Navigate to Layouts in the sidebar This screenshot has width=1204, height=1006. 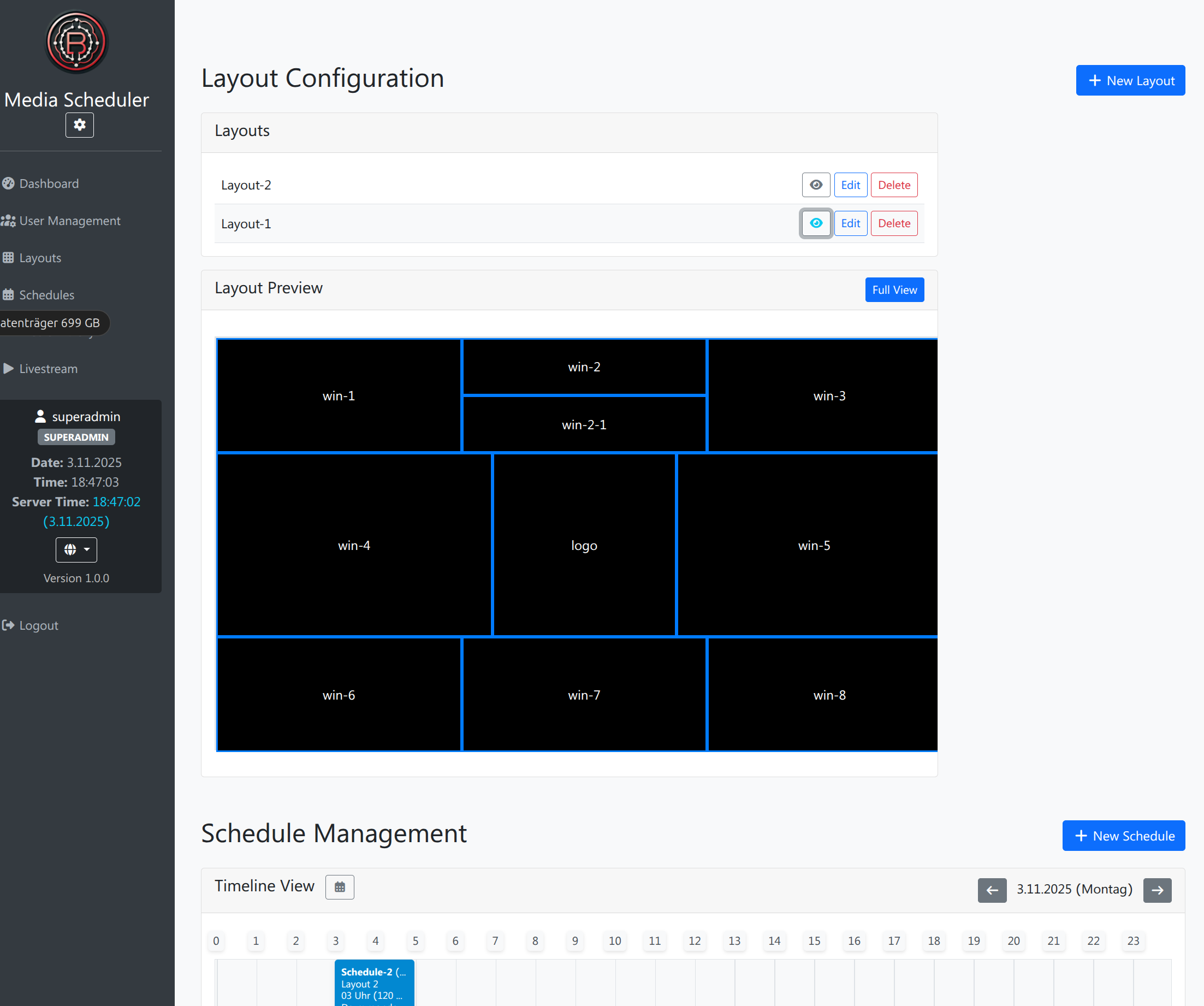pyautogui.click(x=39, y=258)
